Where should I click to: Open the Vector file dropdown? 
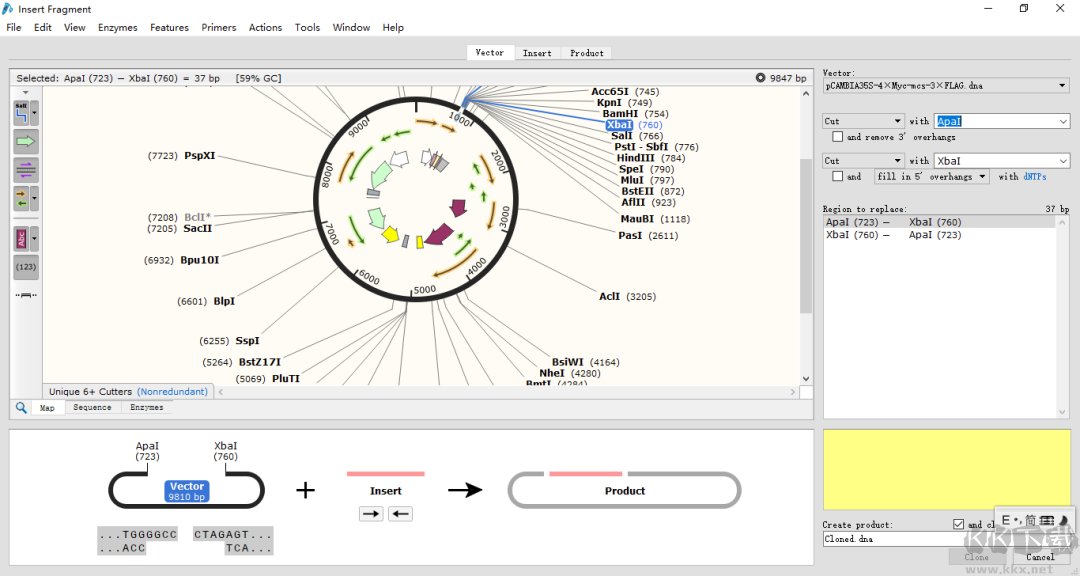coord(1062,86)
